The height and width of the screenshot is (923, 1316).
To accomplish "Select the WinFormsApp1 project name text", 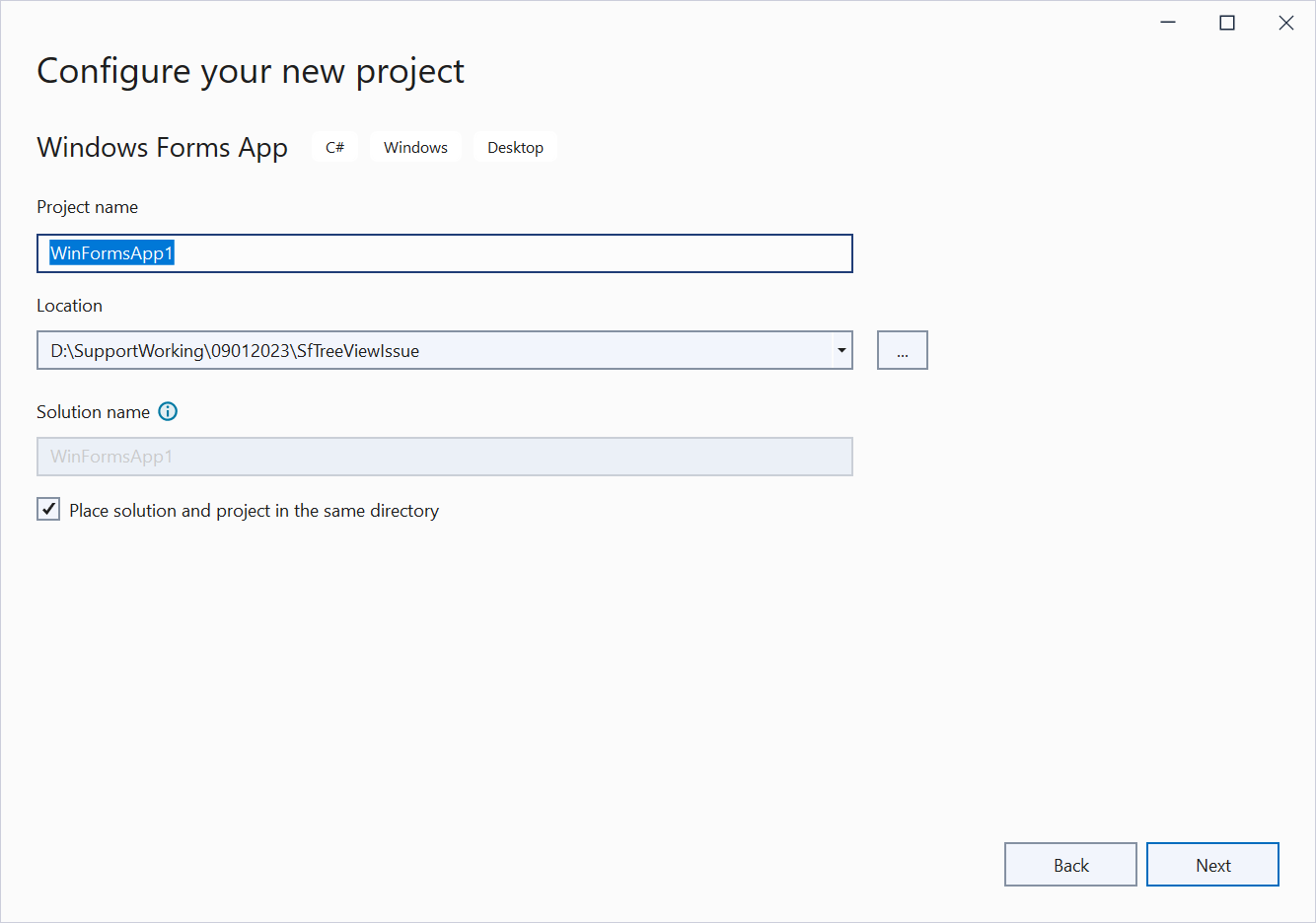I will 111,253.
